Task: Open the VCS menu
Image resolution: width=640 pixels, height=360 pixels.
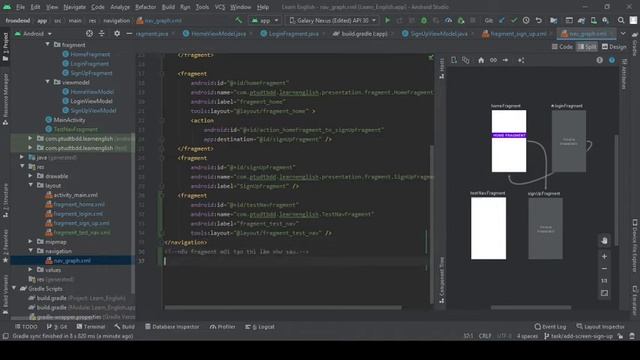Action: [220, 7]
